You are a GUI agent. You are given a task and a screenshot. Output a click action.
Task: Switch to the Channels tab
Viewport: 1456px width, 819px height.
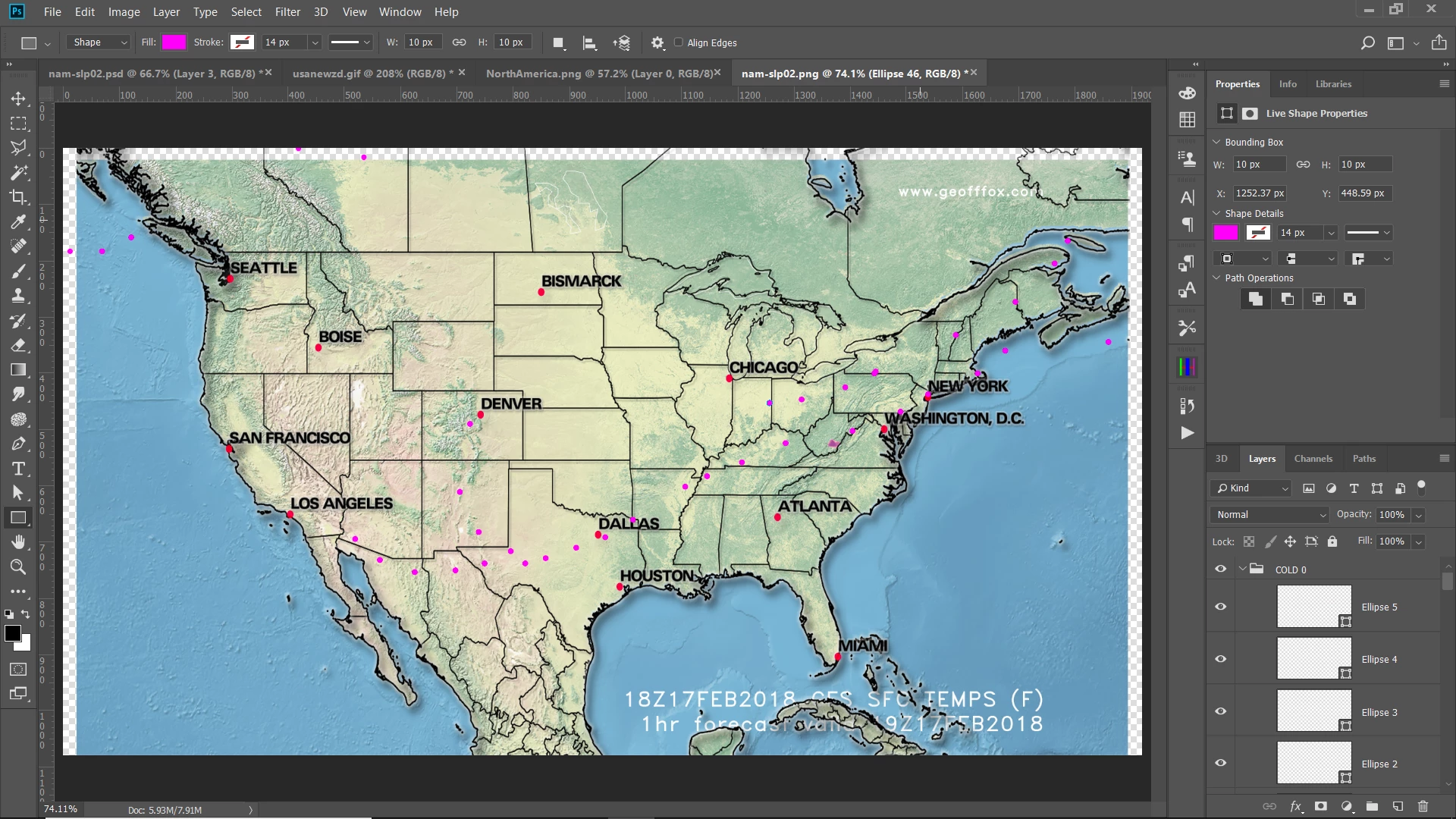coord(1313,459)
